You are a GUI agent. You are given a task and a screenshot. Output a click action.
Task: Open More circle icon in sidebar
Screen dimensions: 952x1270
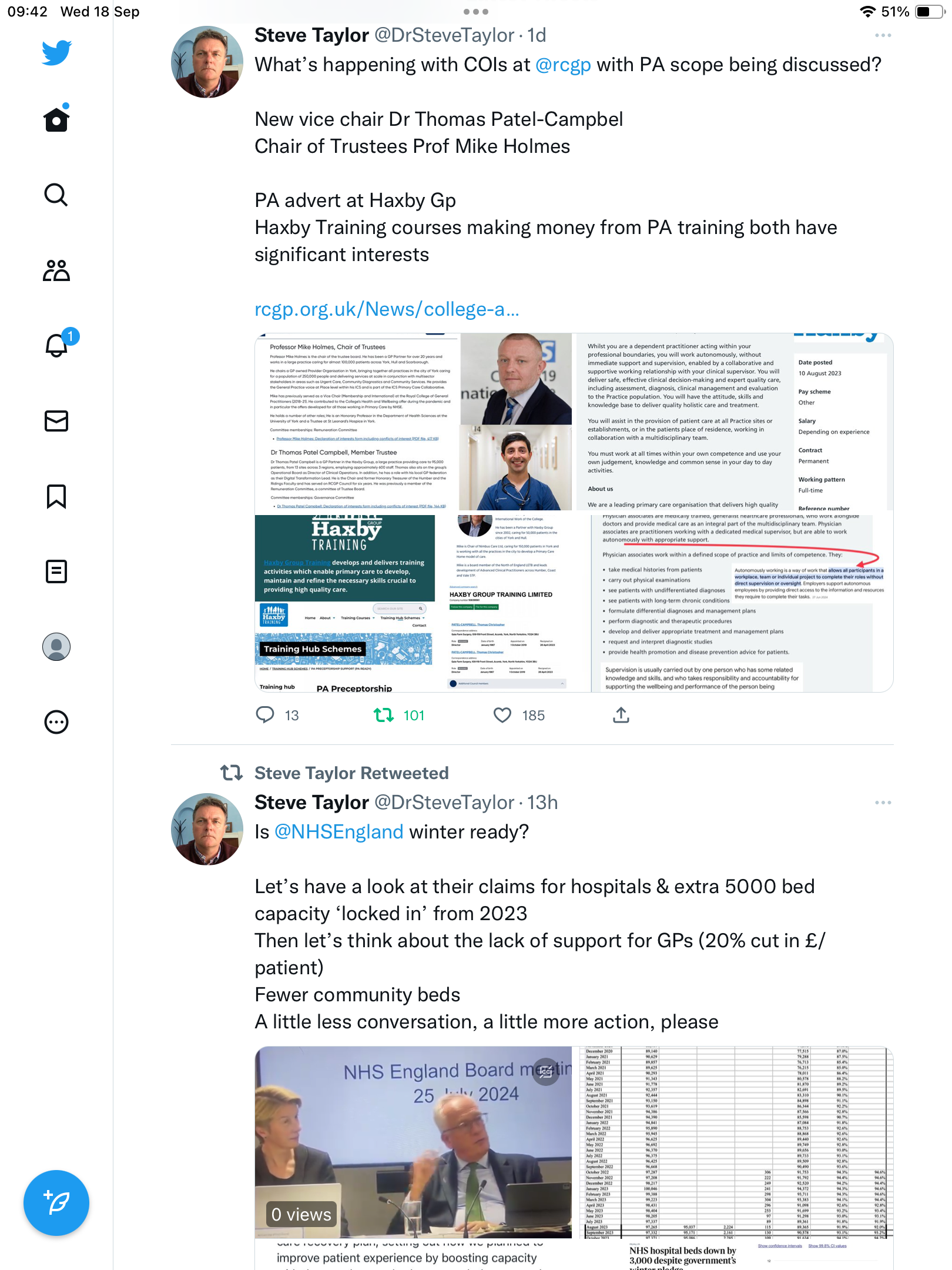[56, 722]
